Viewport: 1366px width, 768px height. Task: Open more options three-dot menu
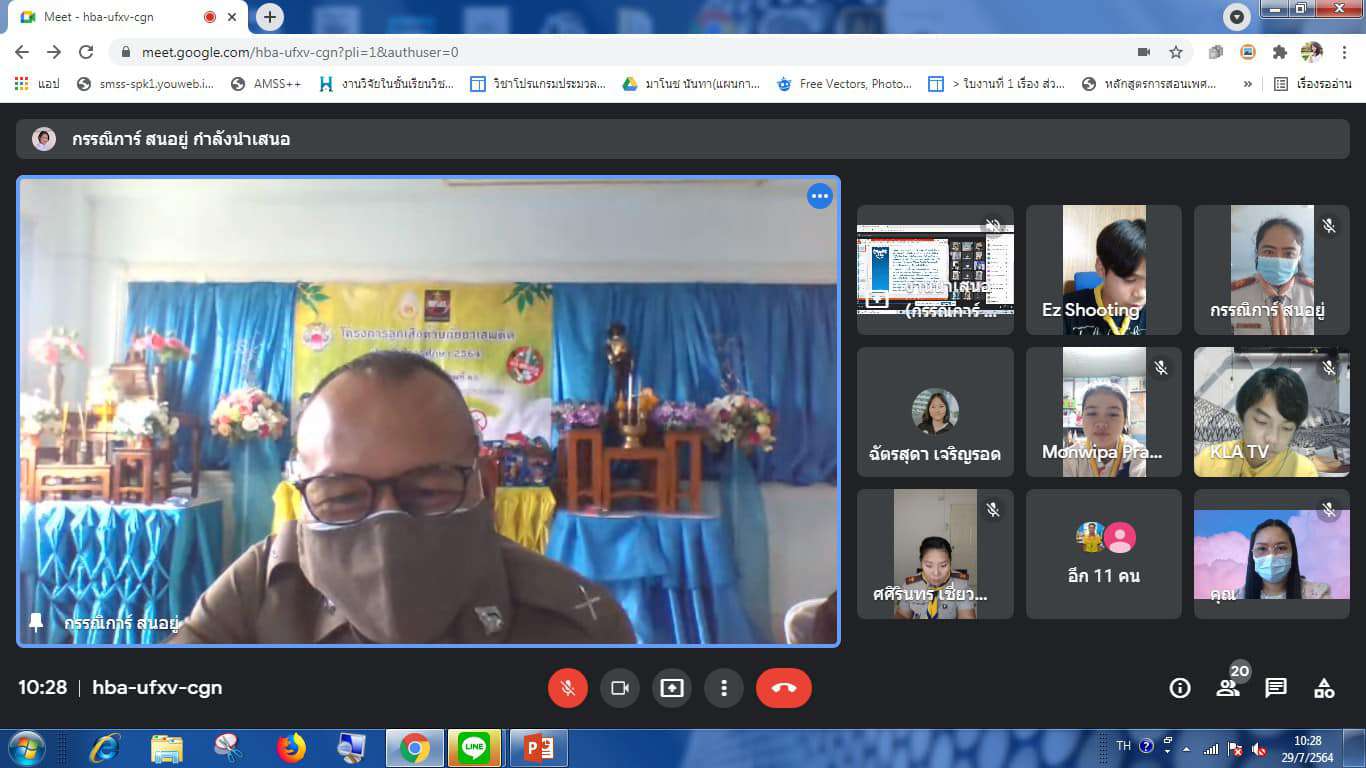[723, 688]
